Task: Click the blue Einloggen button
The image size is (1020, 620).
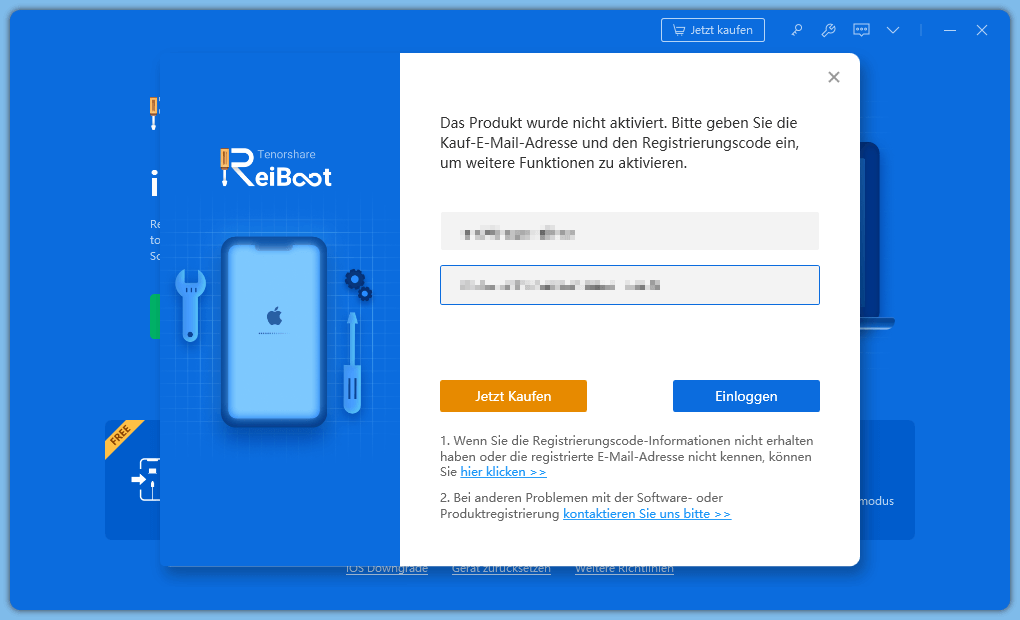Action: pos(746,396)
